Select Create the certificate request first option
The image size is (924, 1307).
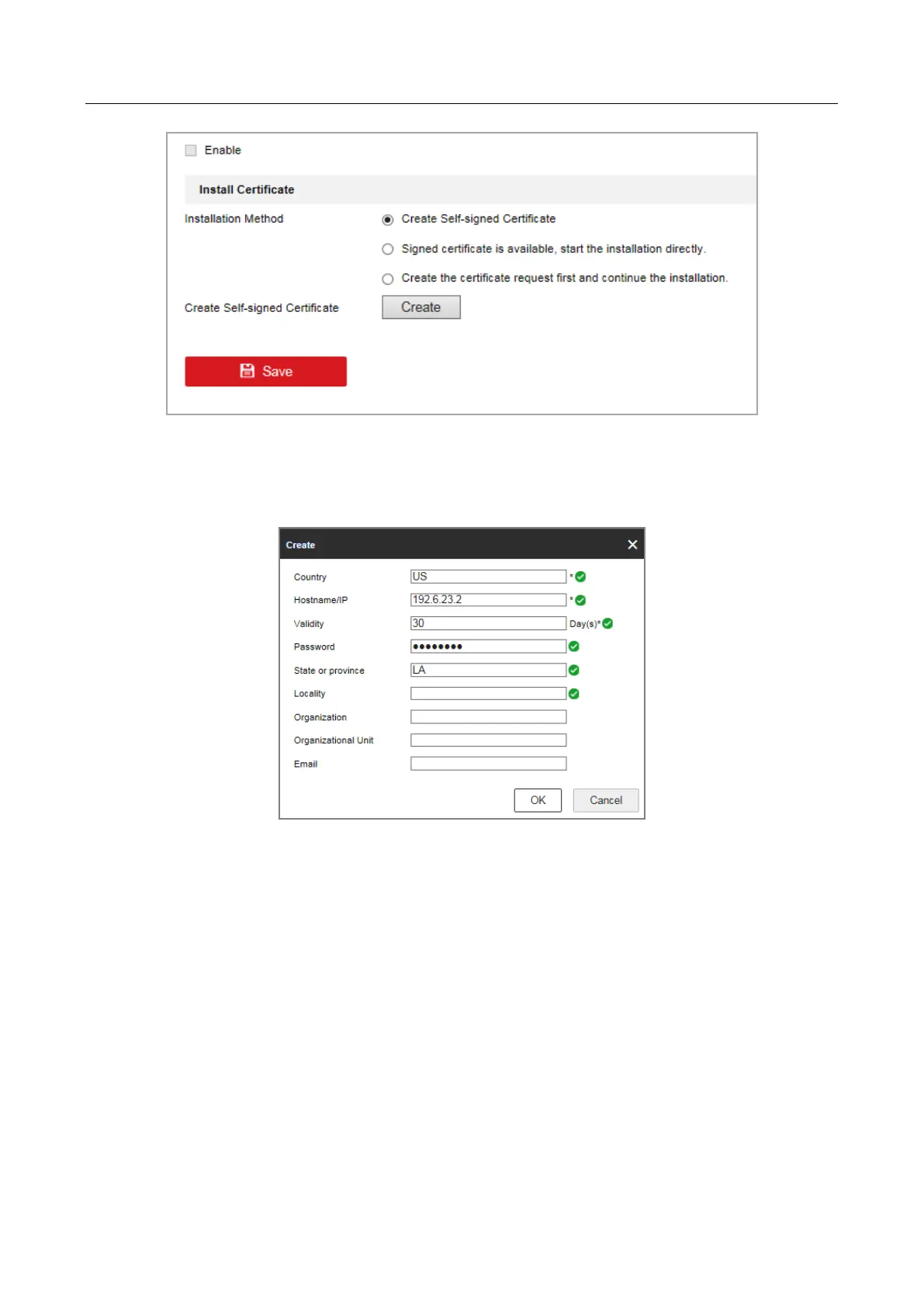[x=388, y=279]
